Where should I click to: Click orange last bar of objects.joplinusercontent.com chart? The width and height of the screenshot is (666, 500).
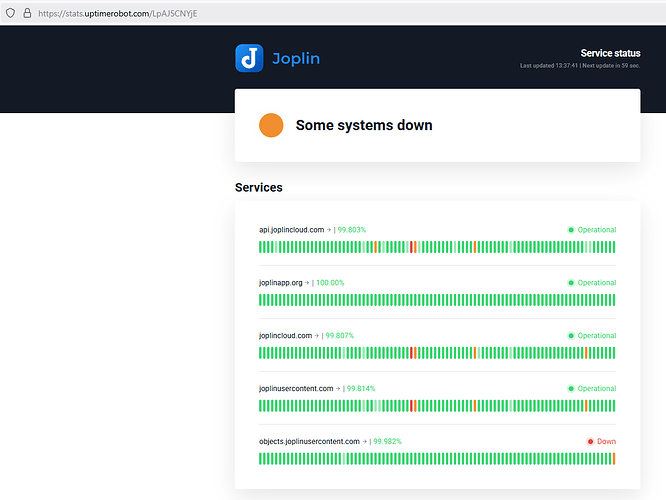614,459
